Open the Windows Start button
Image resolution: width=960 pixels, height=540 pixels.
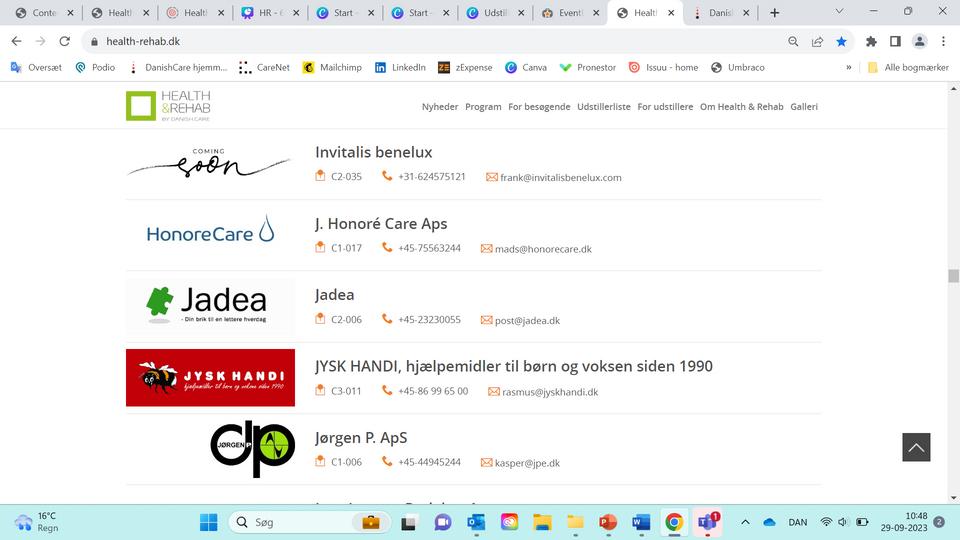pyautogui.click(x=208, y=522)
